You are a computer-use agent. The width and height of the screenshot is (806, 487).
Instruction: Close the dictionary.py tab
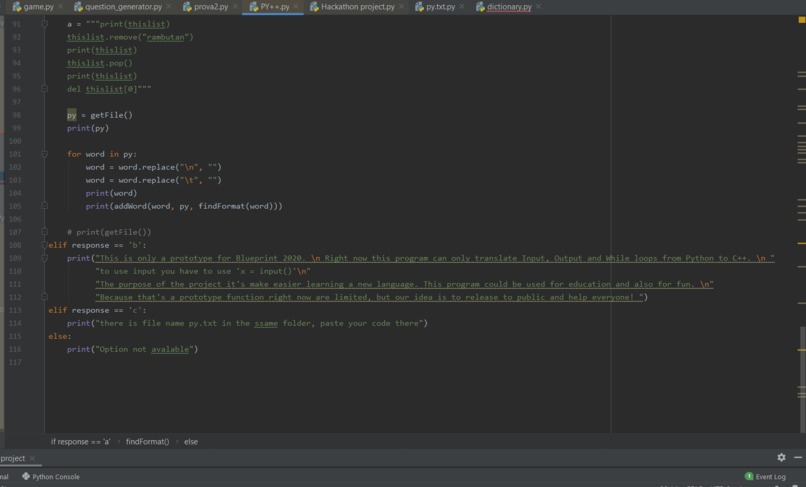538,7
